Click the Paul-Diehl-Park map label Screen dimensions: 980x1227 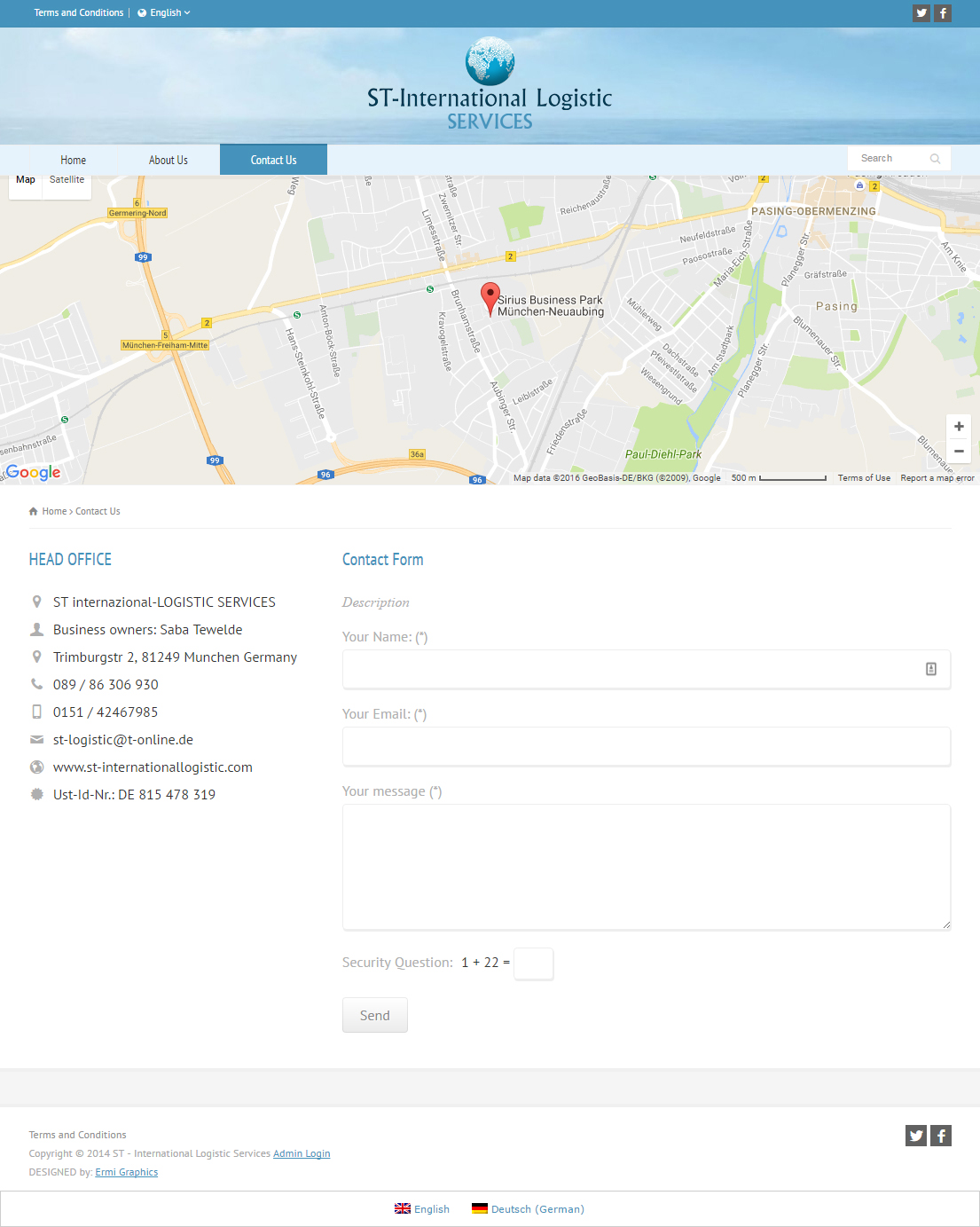point(663,454)
